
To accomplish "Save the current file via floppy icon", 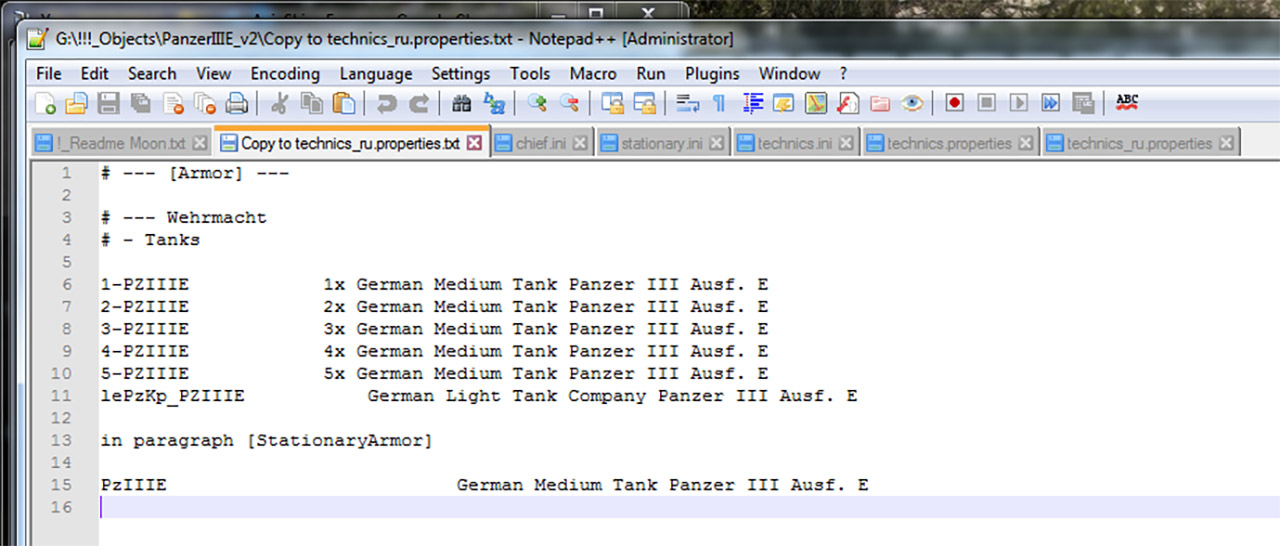I will [x=108, y=103].
